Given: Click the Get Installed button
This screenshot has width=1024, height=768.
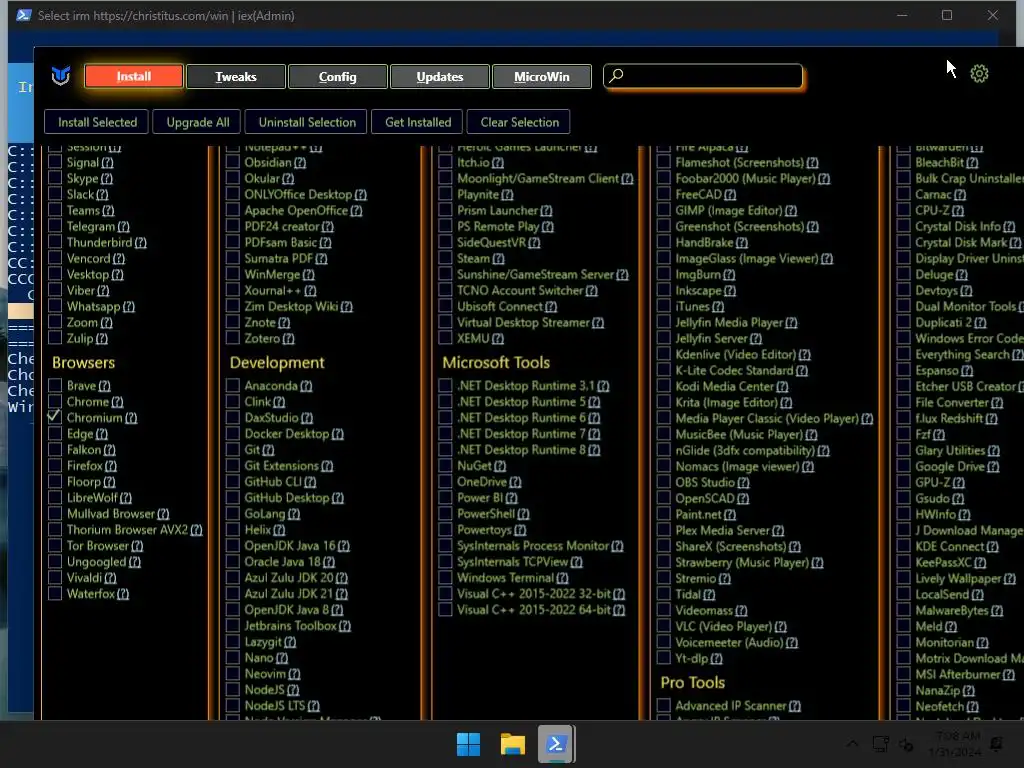Looking at the screenshot, I should point(418,122).
